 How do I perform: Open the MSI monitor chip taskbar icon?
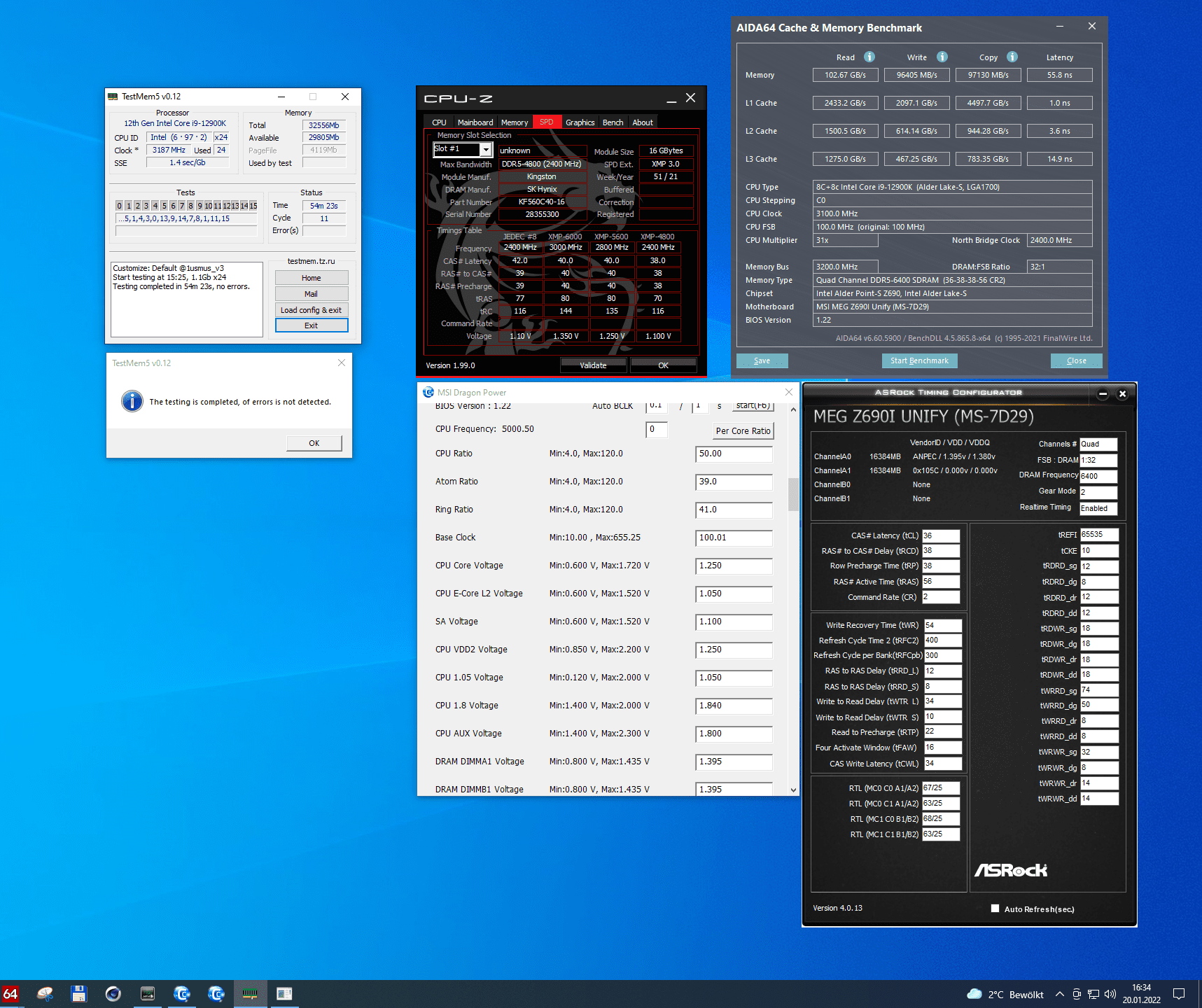coord(148,993)
